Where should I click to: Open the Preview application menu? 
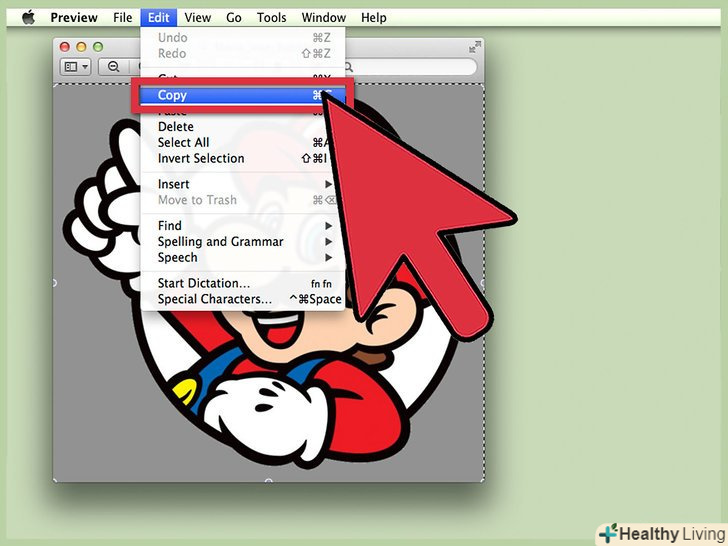(x=74, y=18)
